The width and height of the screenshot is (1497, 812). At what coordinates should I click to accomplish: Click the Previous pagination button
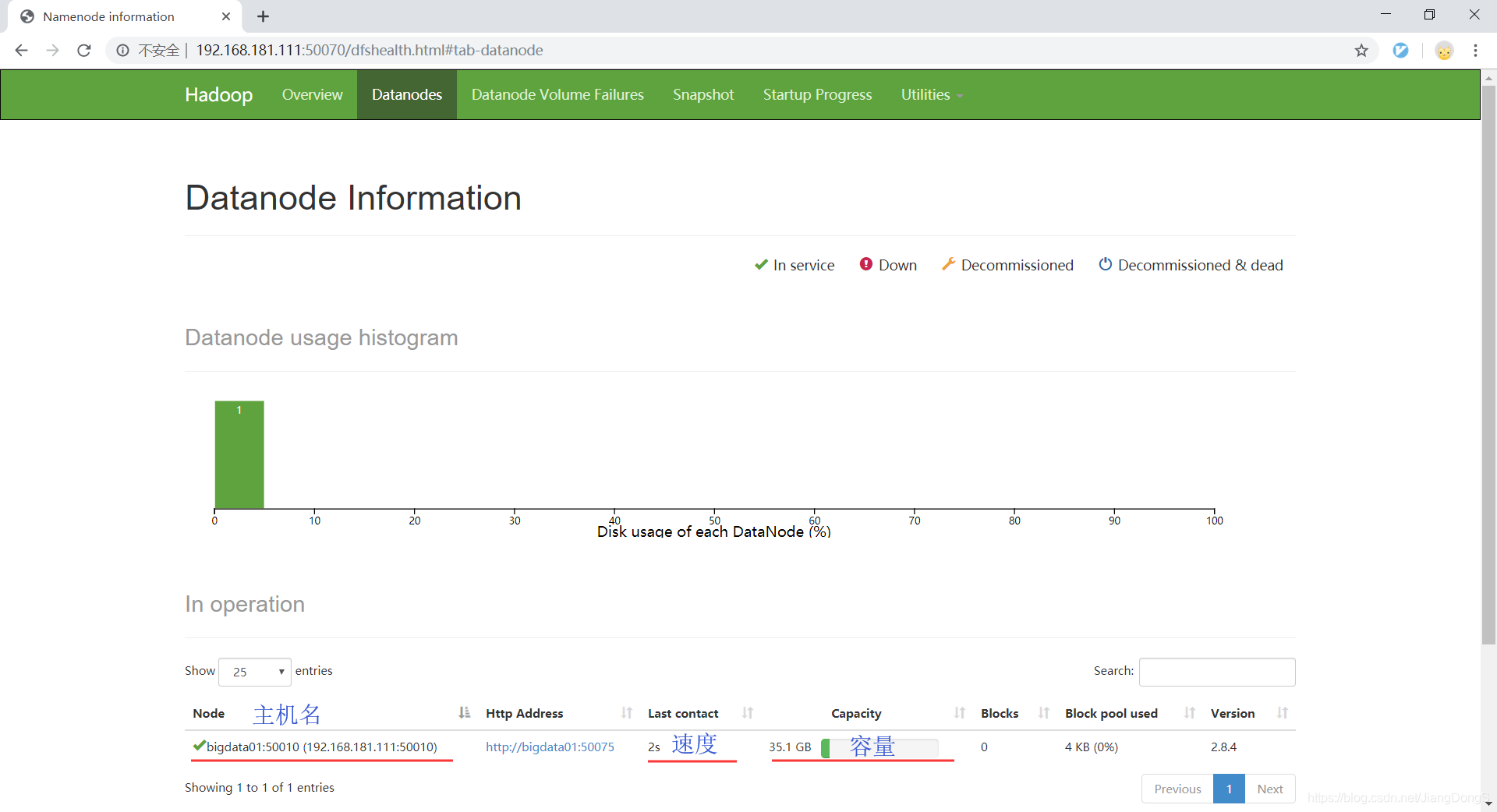click(x=1177, y=789)
